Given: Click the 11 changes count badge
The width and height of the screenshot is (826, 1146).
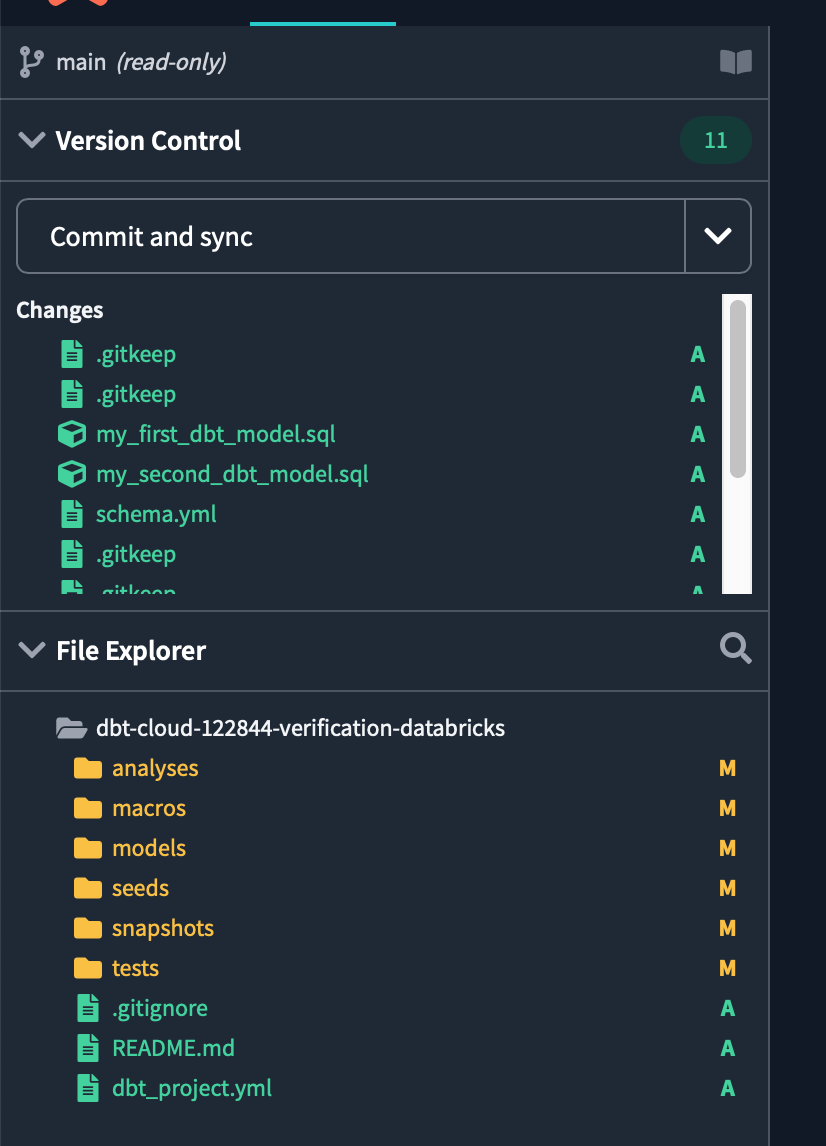Looking at the screenshot, I should (715, 141).
